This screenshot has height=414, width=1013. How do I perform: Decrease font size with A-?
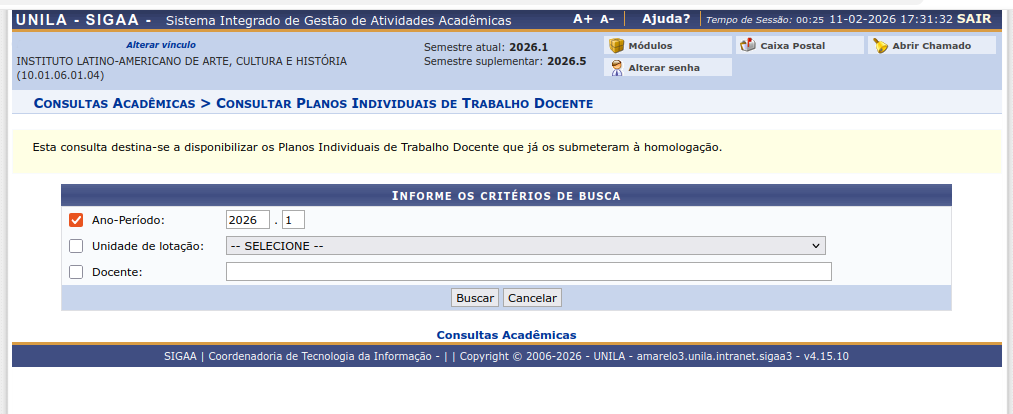tap(607, 19)
